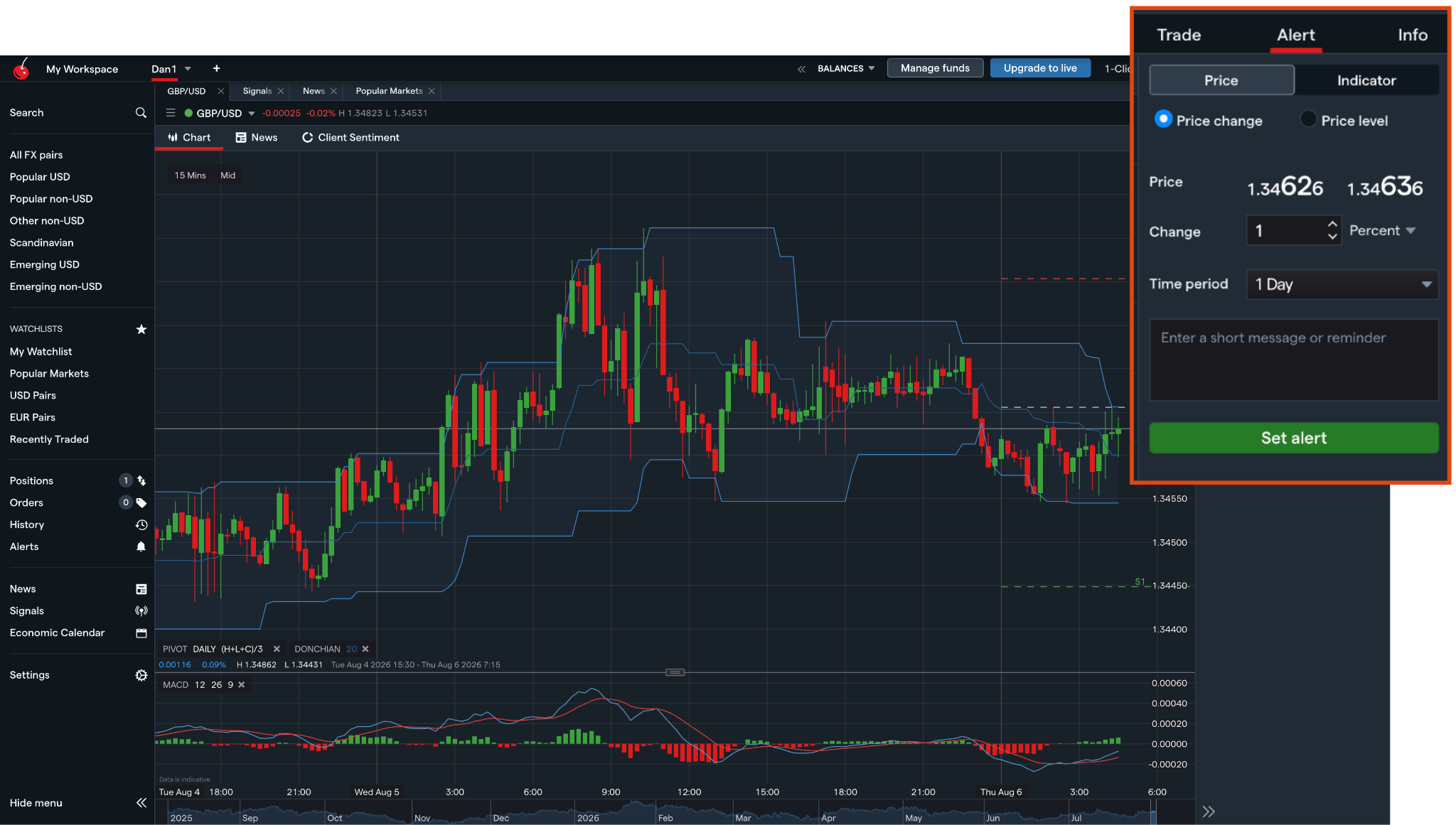Collapse balances with double left chevron

[802, 69]
